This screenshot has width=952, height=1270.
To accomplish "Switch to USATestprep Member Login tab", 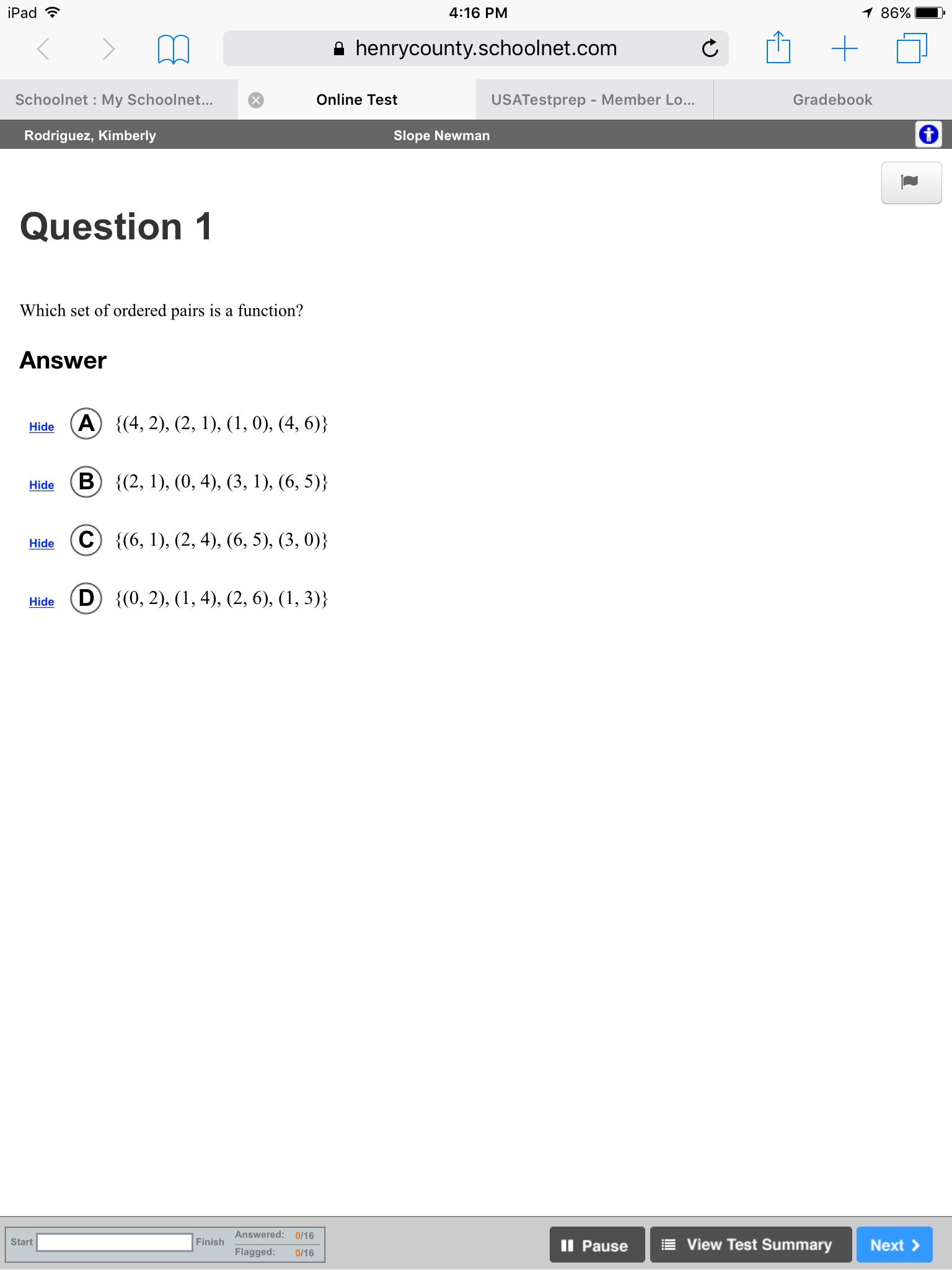I will click(594, 100).
